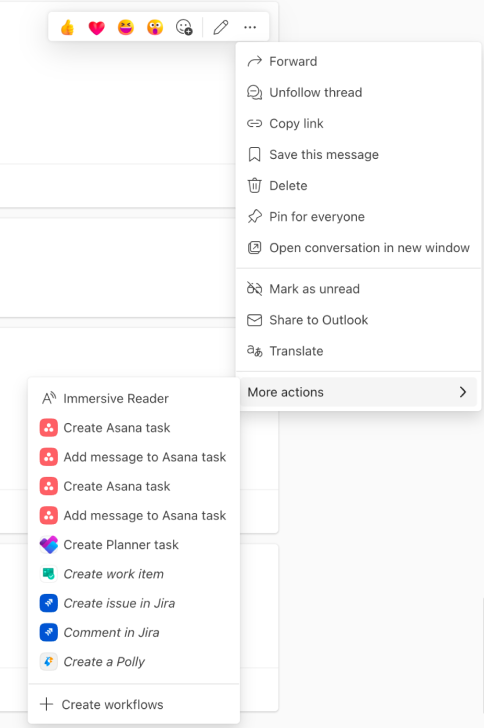
Task: Open the add more reactions picker
Action: click(184, 28)
